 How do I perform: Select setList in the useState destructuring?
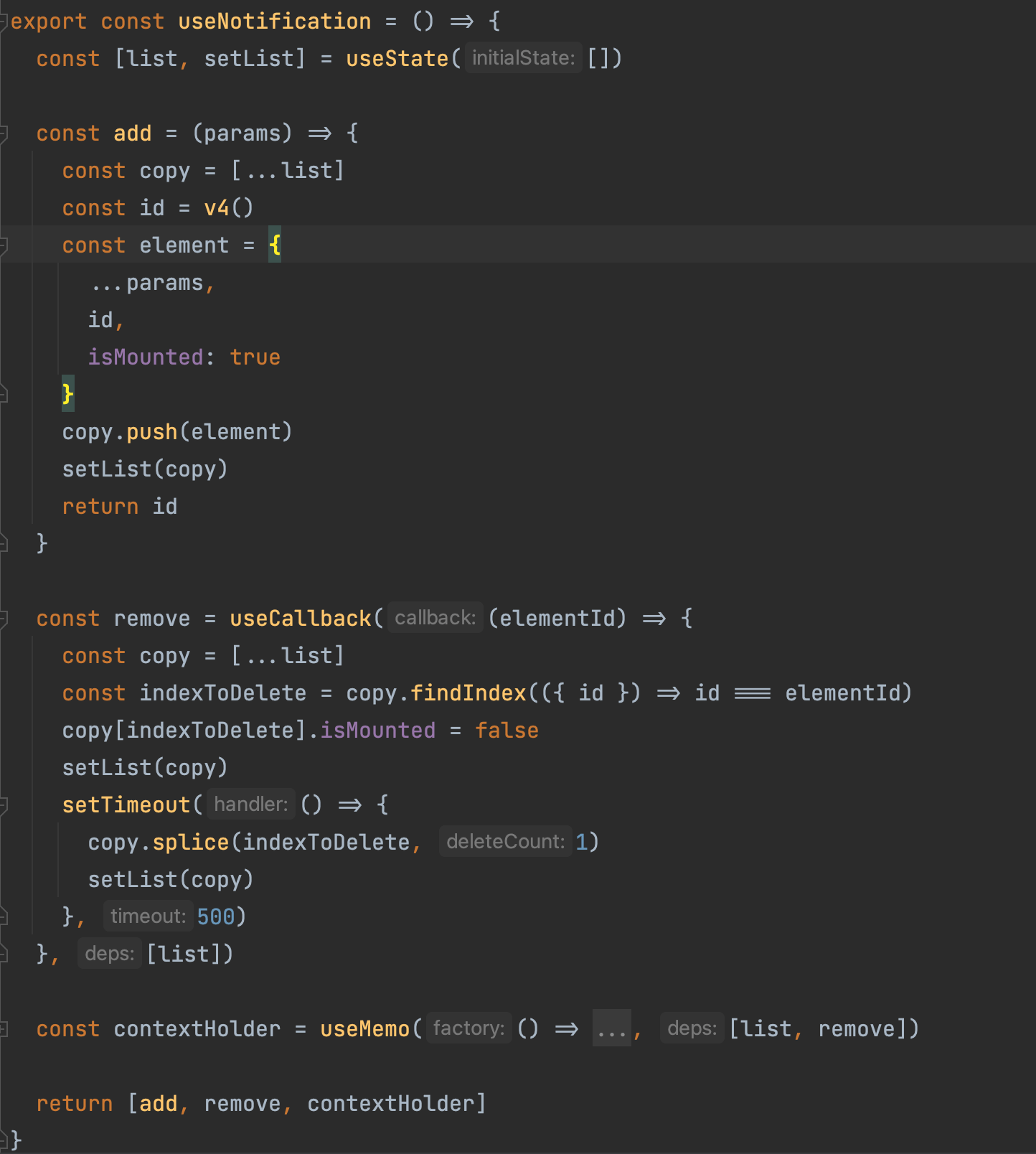click(249, 59)
